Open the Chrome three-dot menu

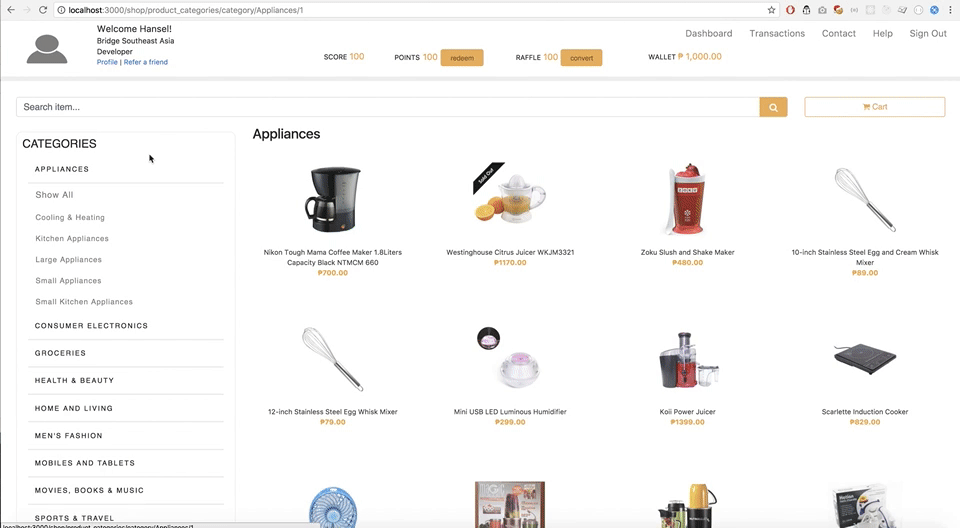tap(950, 10)
